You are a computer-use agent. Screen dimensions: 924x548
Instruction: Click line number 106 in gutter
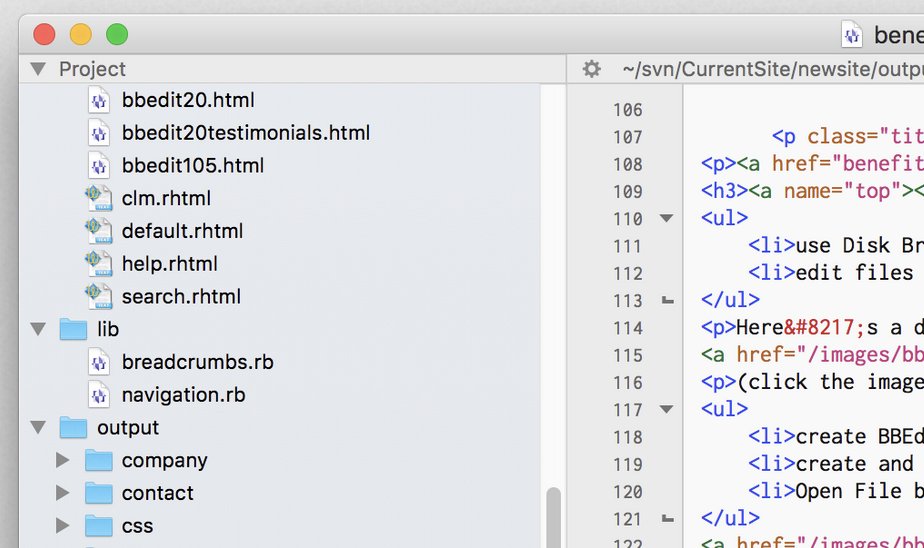(x=628, y=110)
